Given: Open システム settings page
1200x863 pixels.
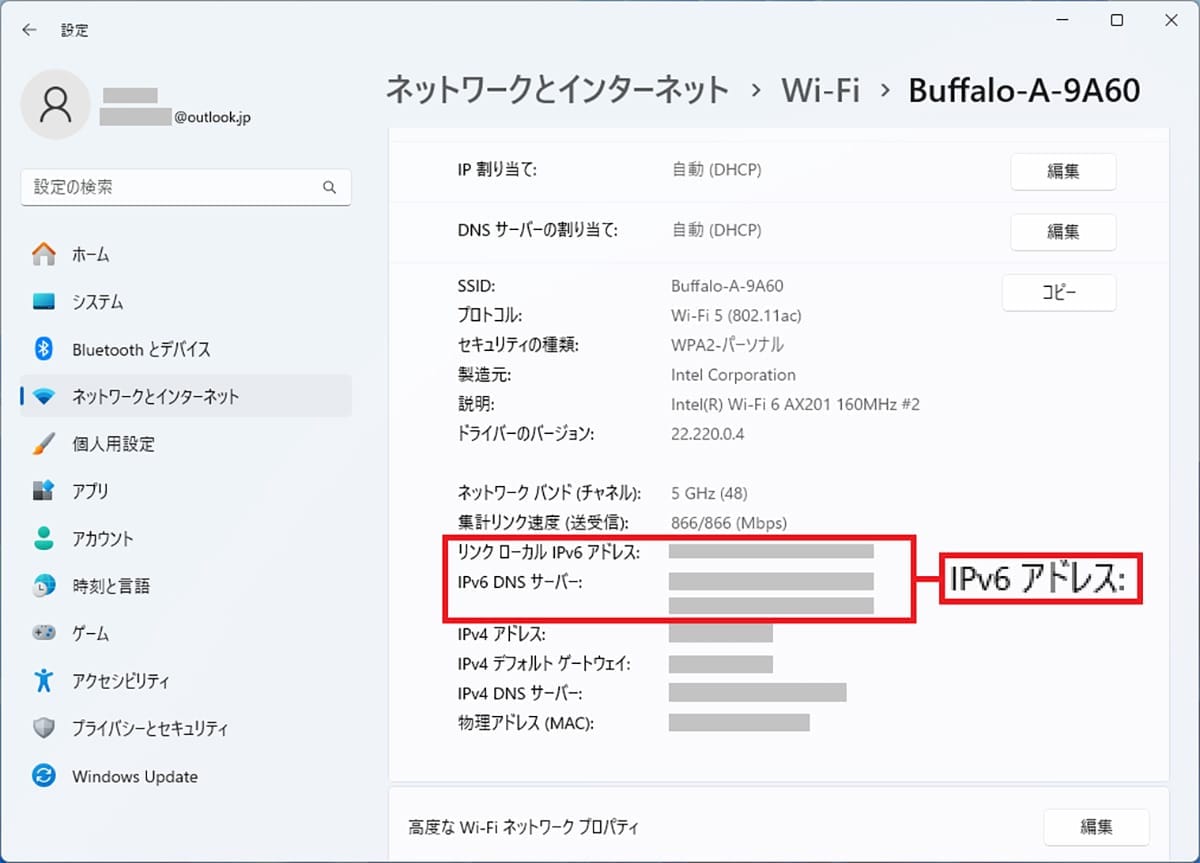Looking at the screenshot, I should click(186, 301).
